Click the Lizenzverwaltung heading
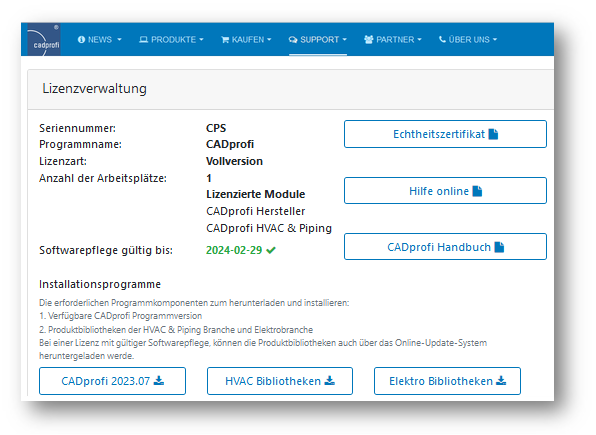This screenshot has width=596, height=435. [x=94, y=89]
